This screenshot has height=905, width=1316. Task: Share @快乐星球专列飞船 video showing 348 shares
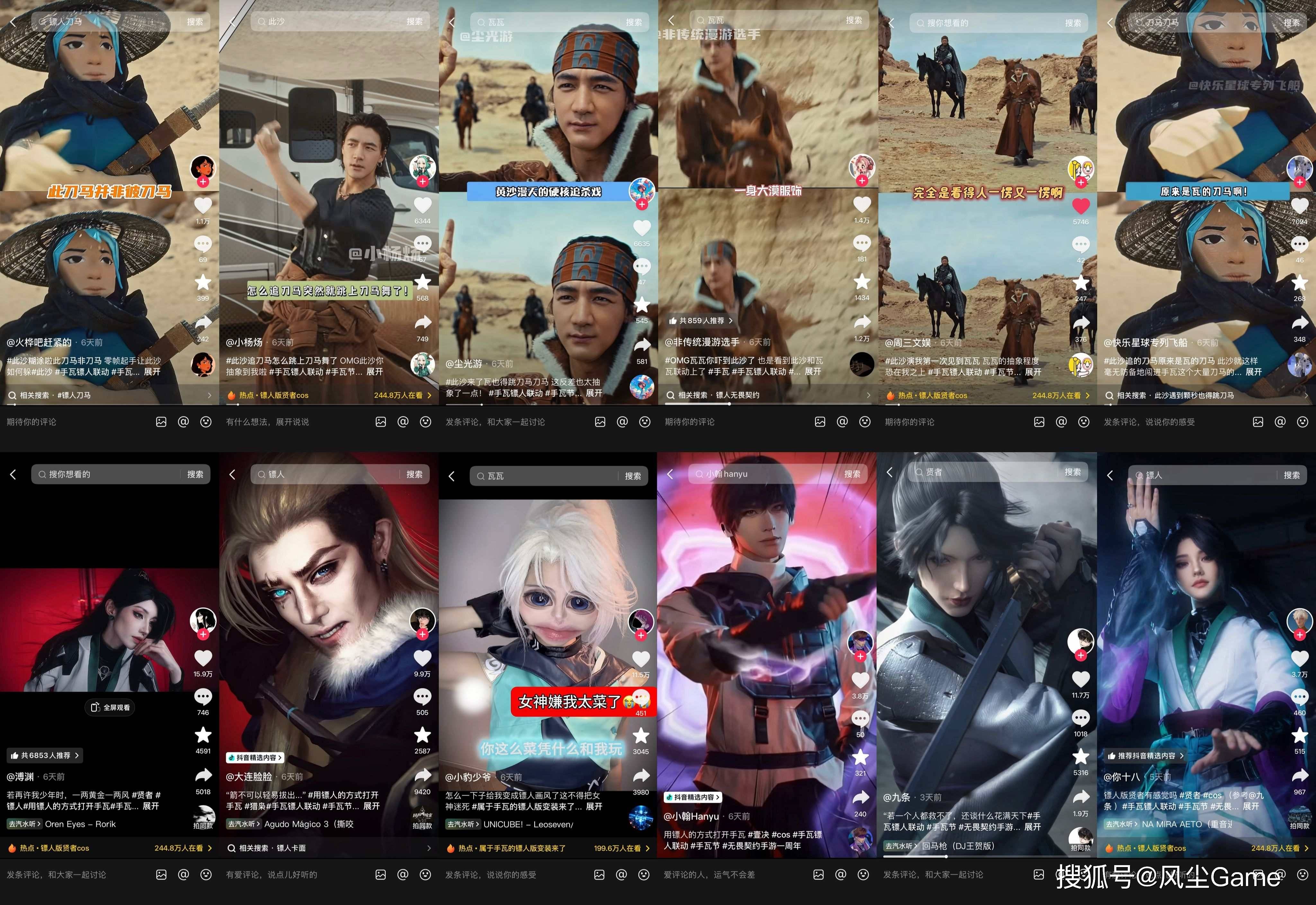1300,323
